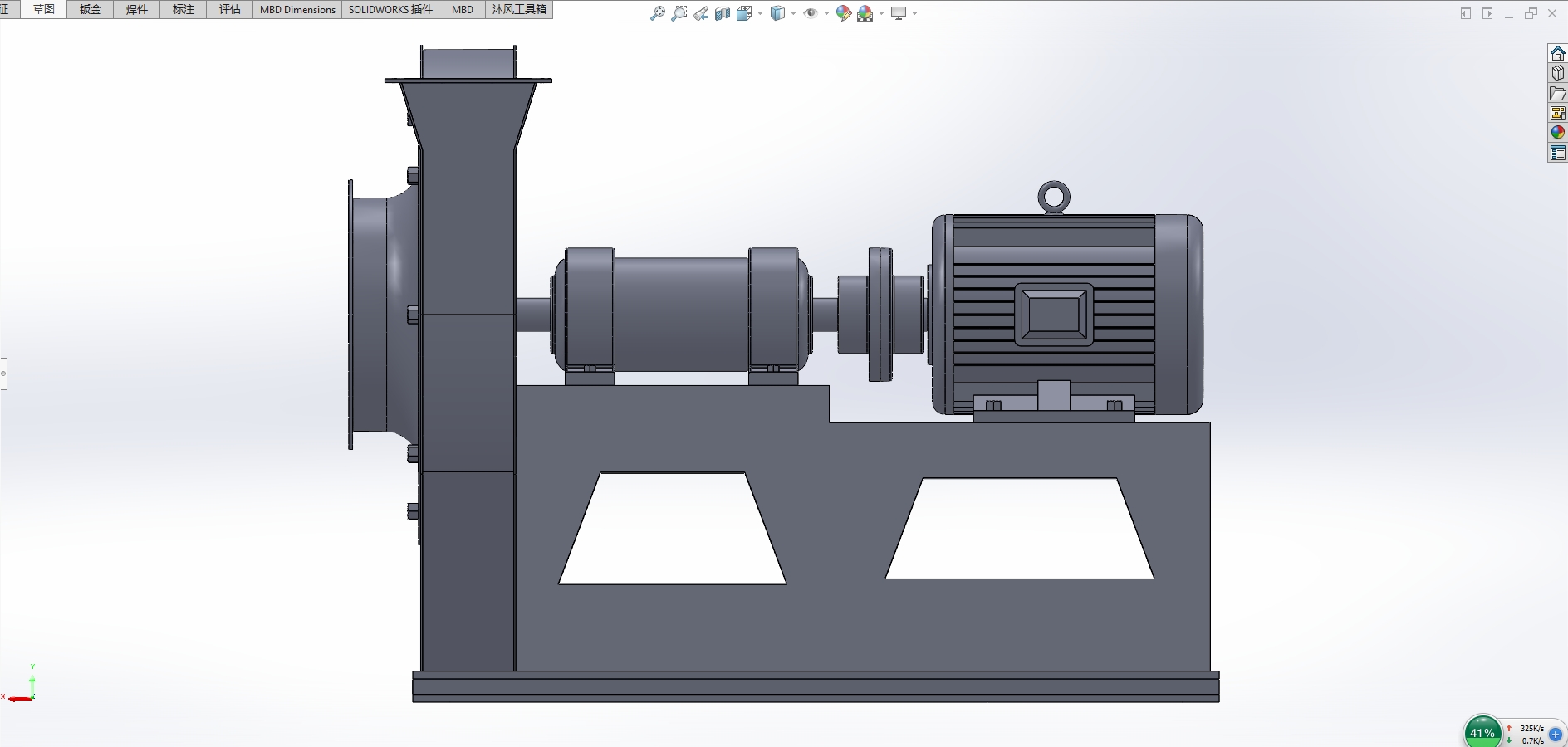Toggle the Hide/Show Items eye icon

811,13
